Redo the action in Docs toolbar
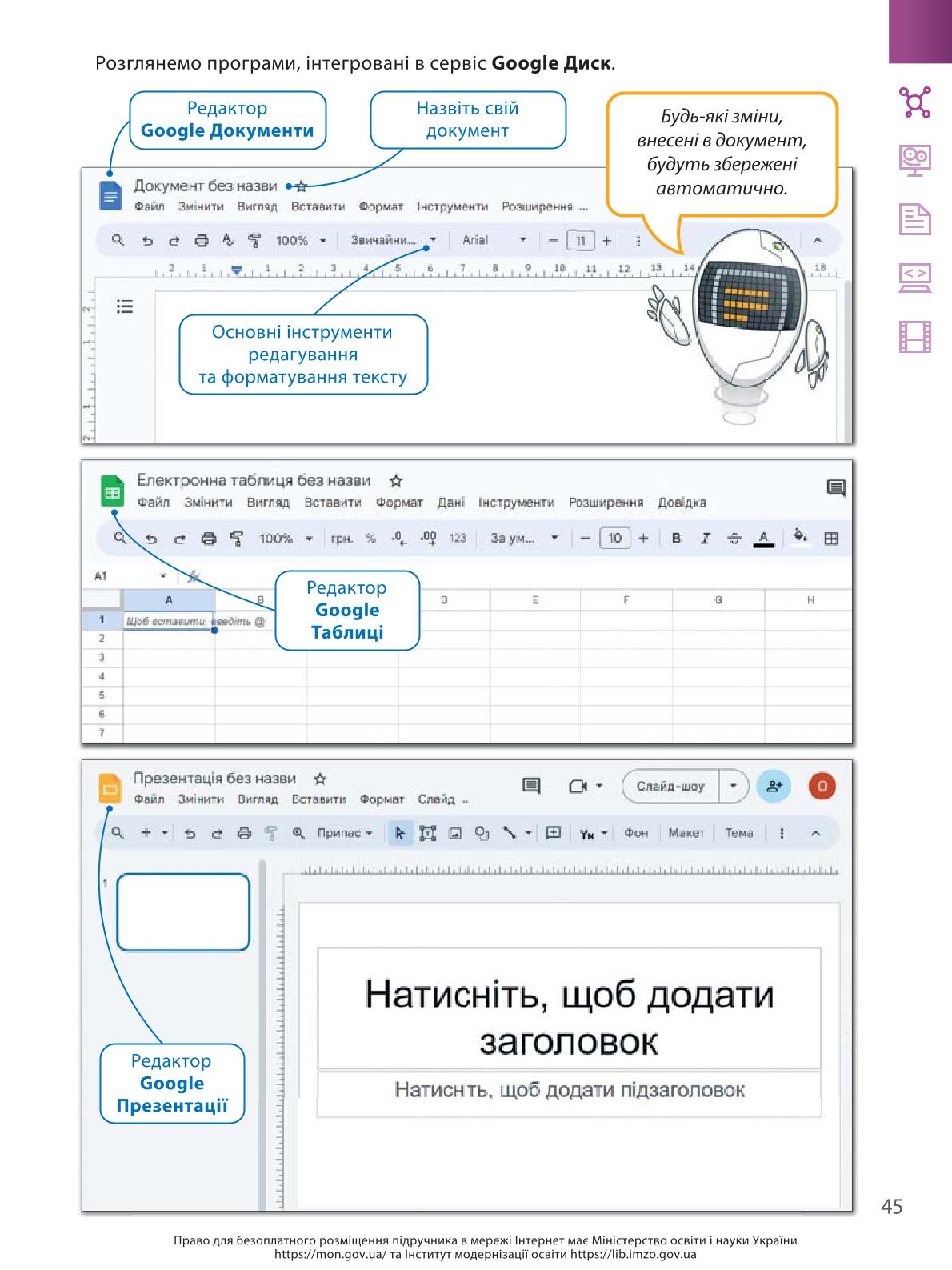This screenshot has height=1270, width=952. [x=174, y=240]
